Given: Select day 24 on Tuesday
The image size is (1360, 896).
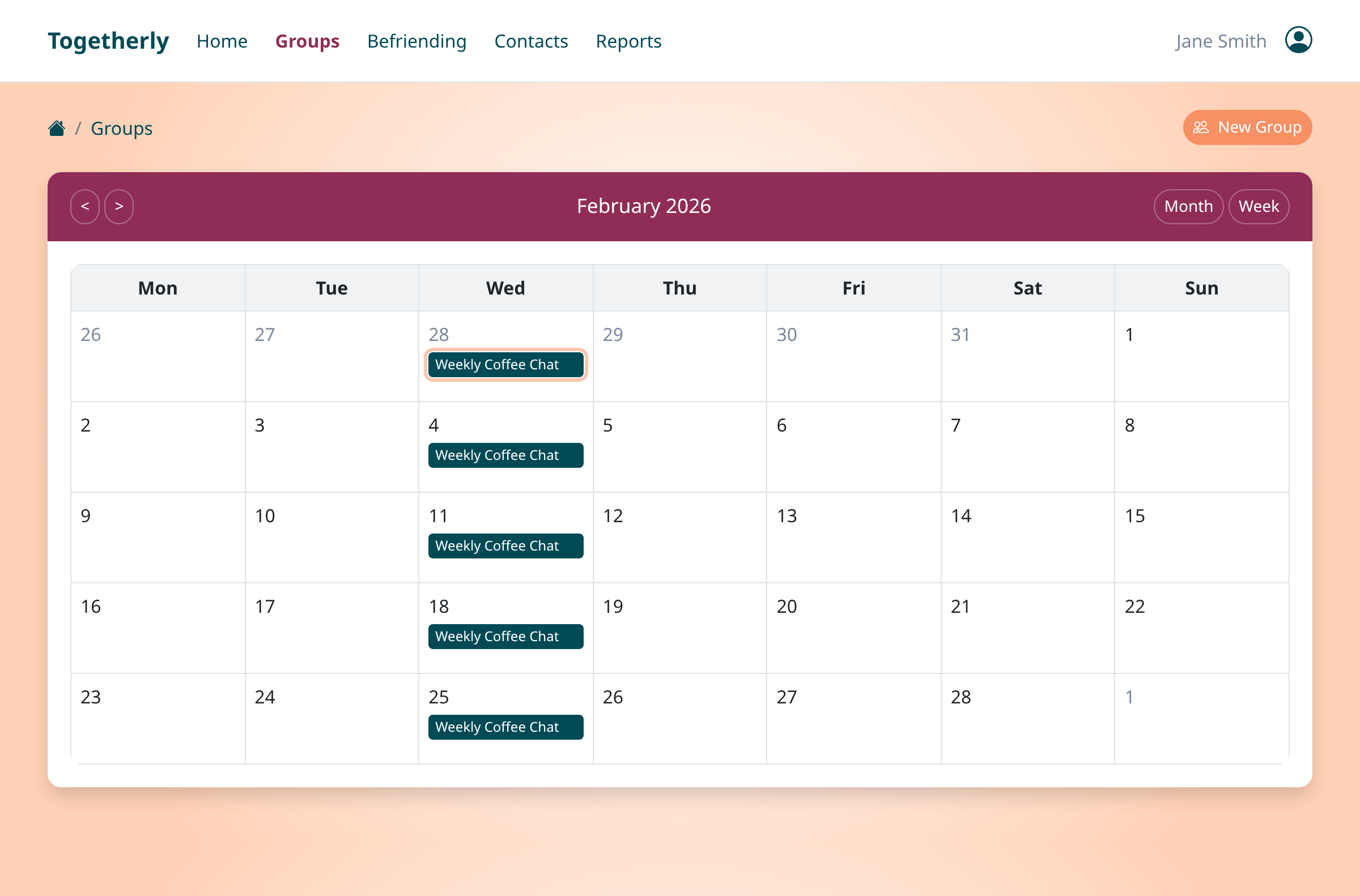Looking at the screenshot, I should 332,719.
